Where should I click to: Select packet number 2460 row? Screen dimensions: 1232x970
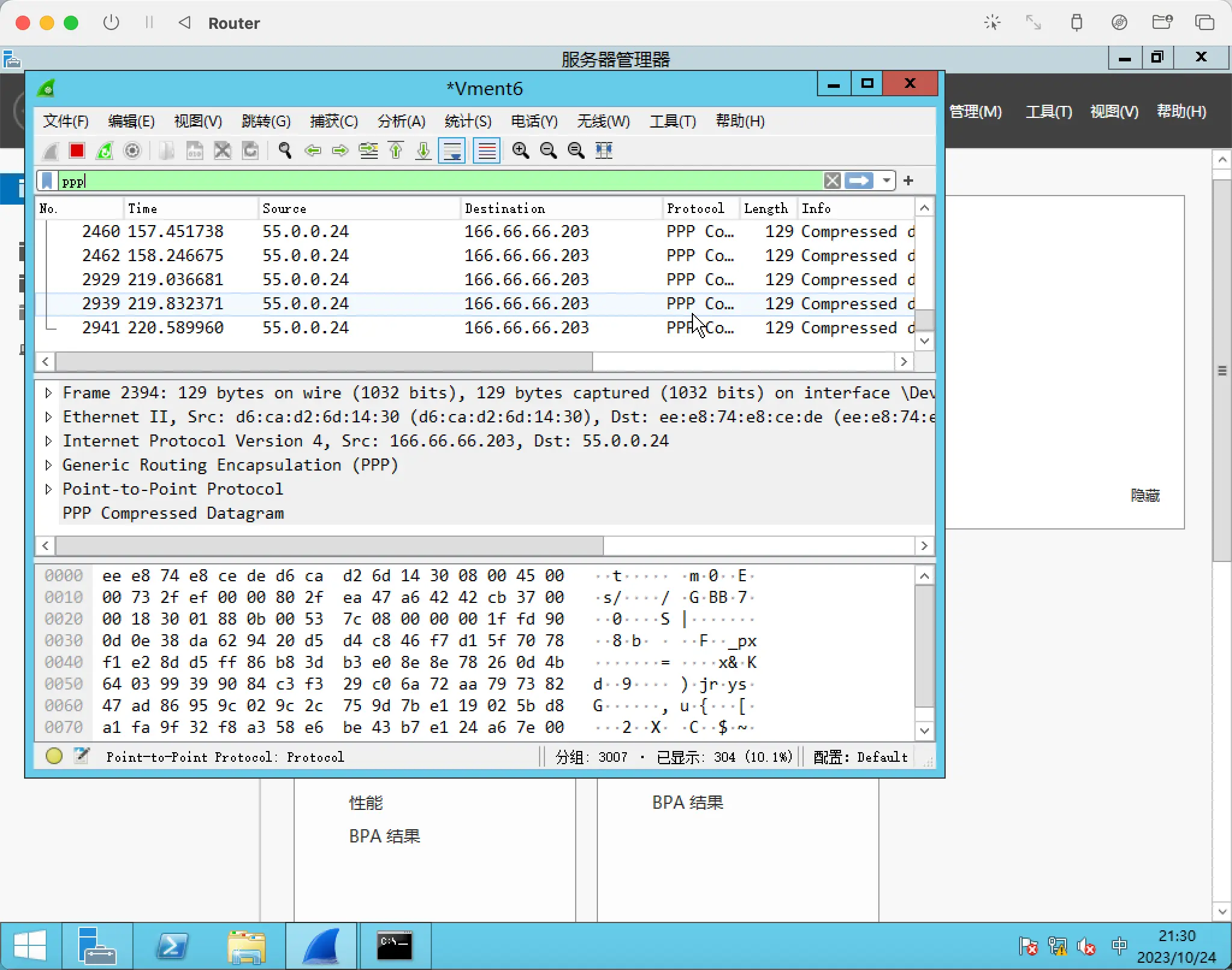click(x=475, y=232)
